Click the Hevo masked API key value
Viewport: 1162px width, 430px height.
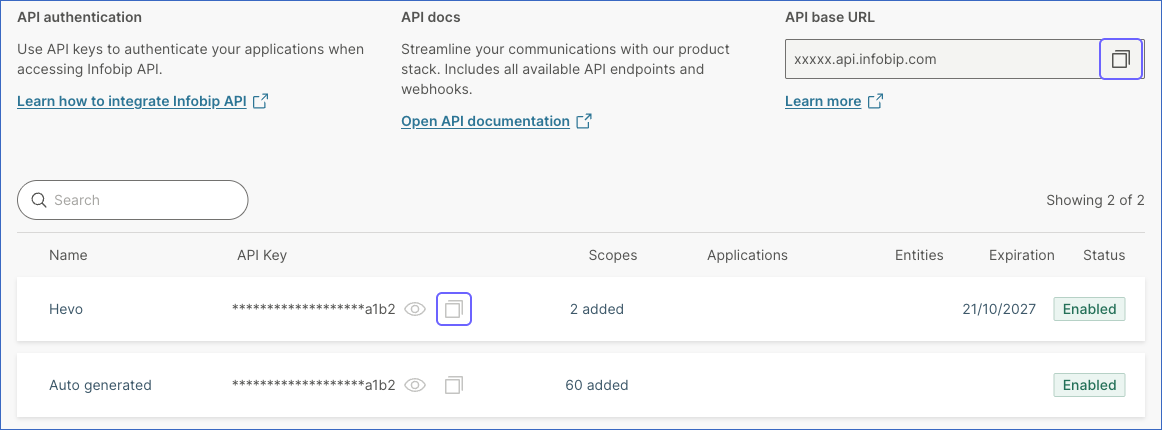point(313,309)
